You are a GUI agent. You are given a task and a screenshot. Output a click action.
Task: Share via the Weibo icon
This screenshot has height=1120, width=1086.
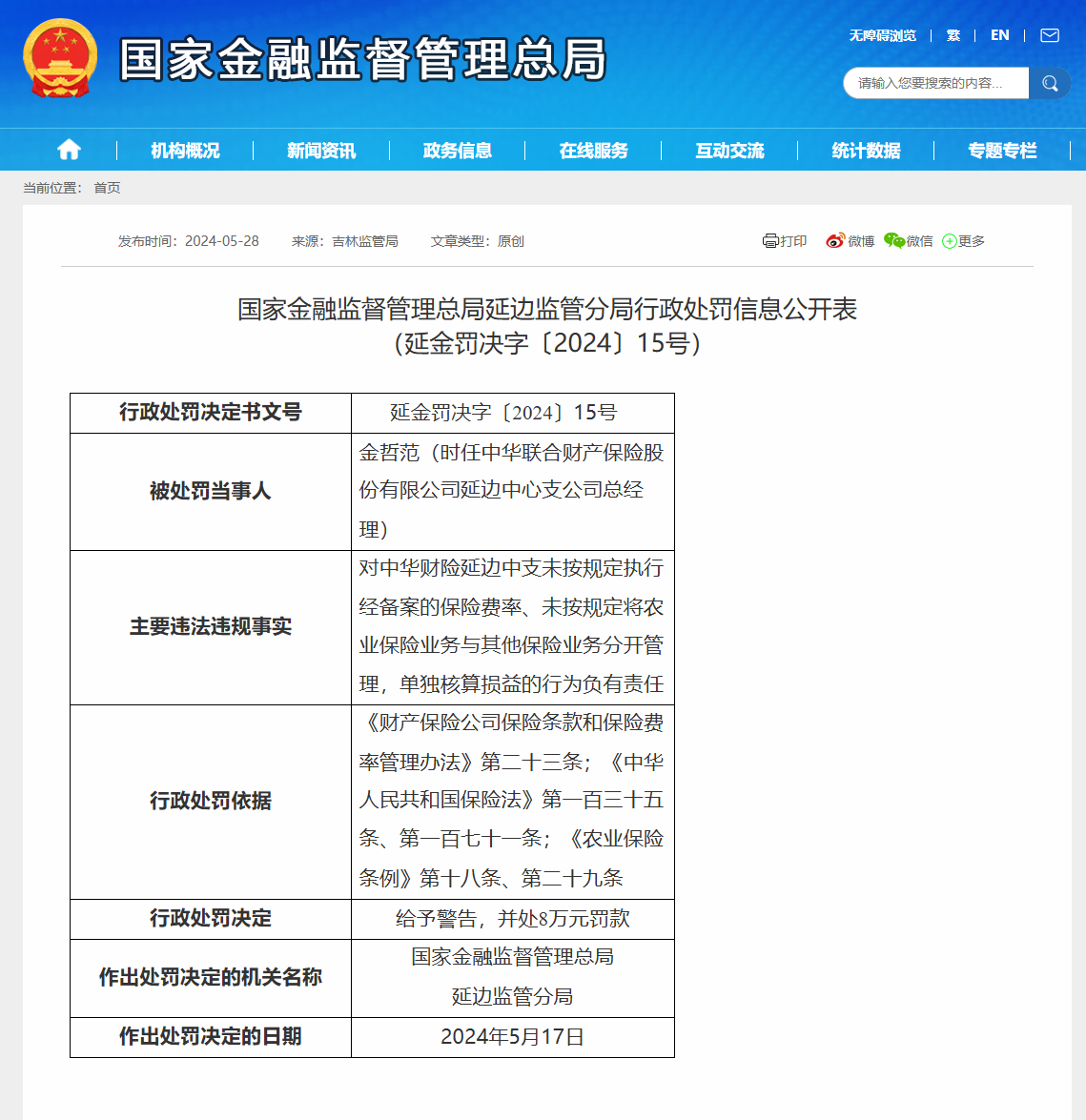834,241
